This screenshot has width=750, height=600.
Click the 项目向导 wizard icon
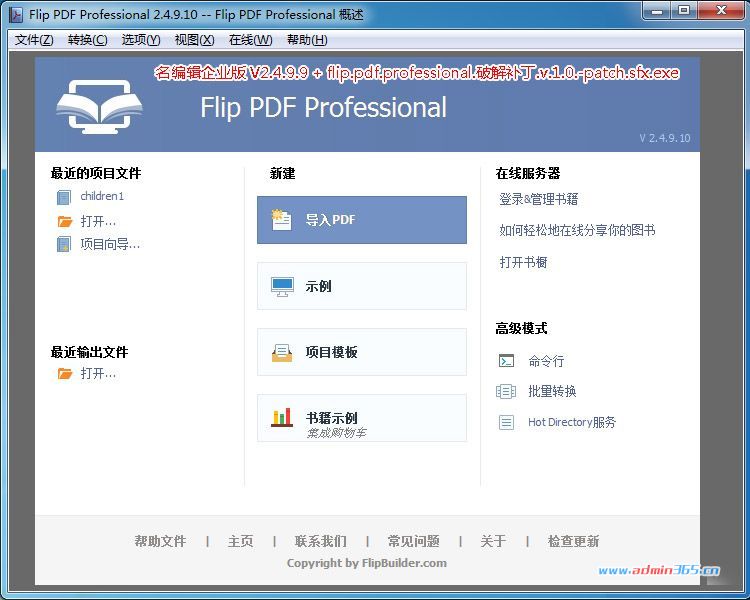point(64,244)
